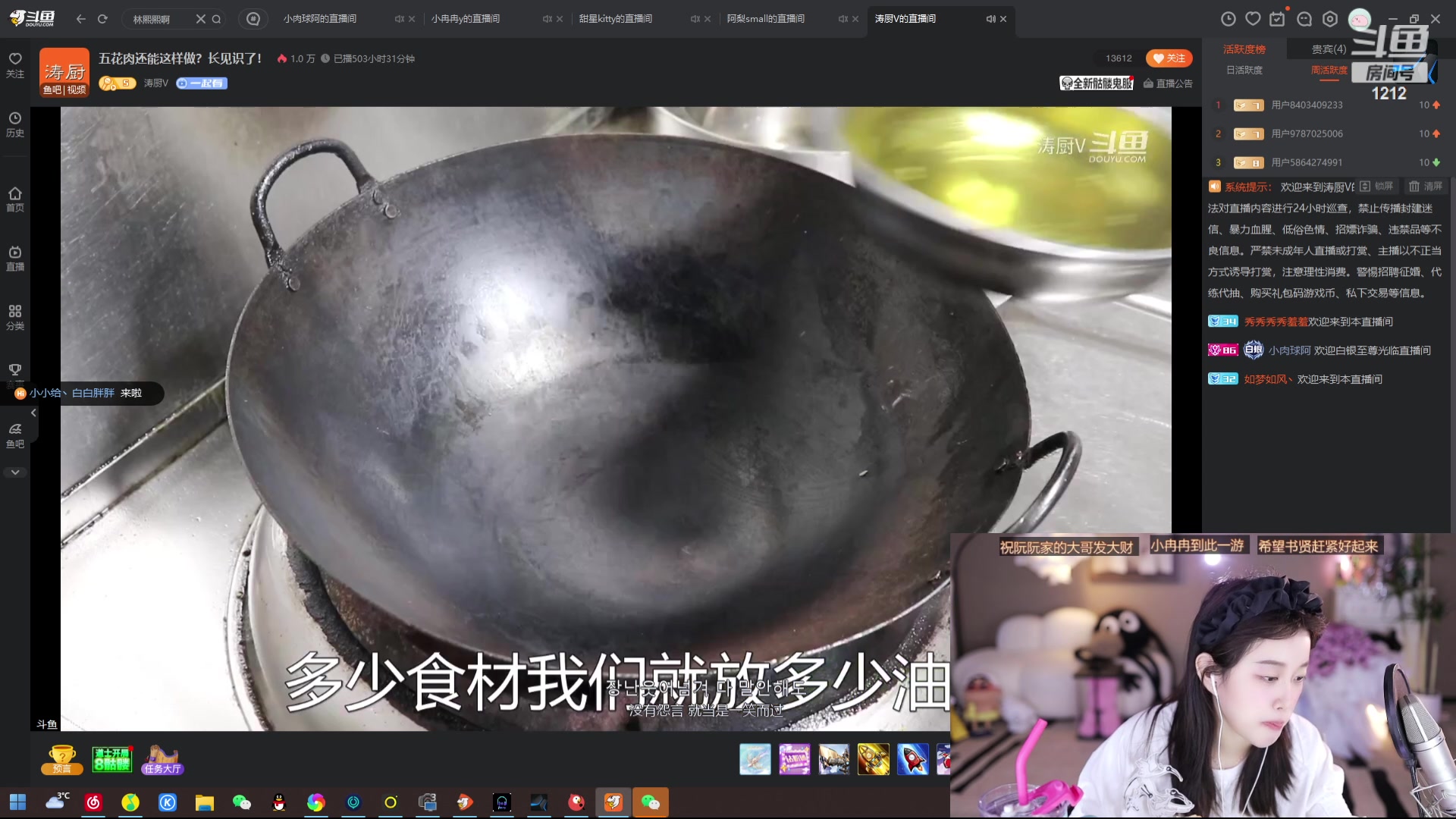Open the 鱼吧 panel from the sidebar
Image resolution: width=1456 pixels, height=819 pixels.
pyautogui.click(x=14, y=435)
